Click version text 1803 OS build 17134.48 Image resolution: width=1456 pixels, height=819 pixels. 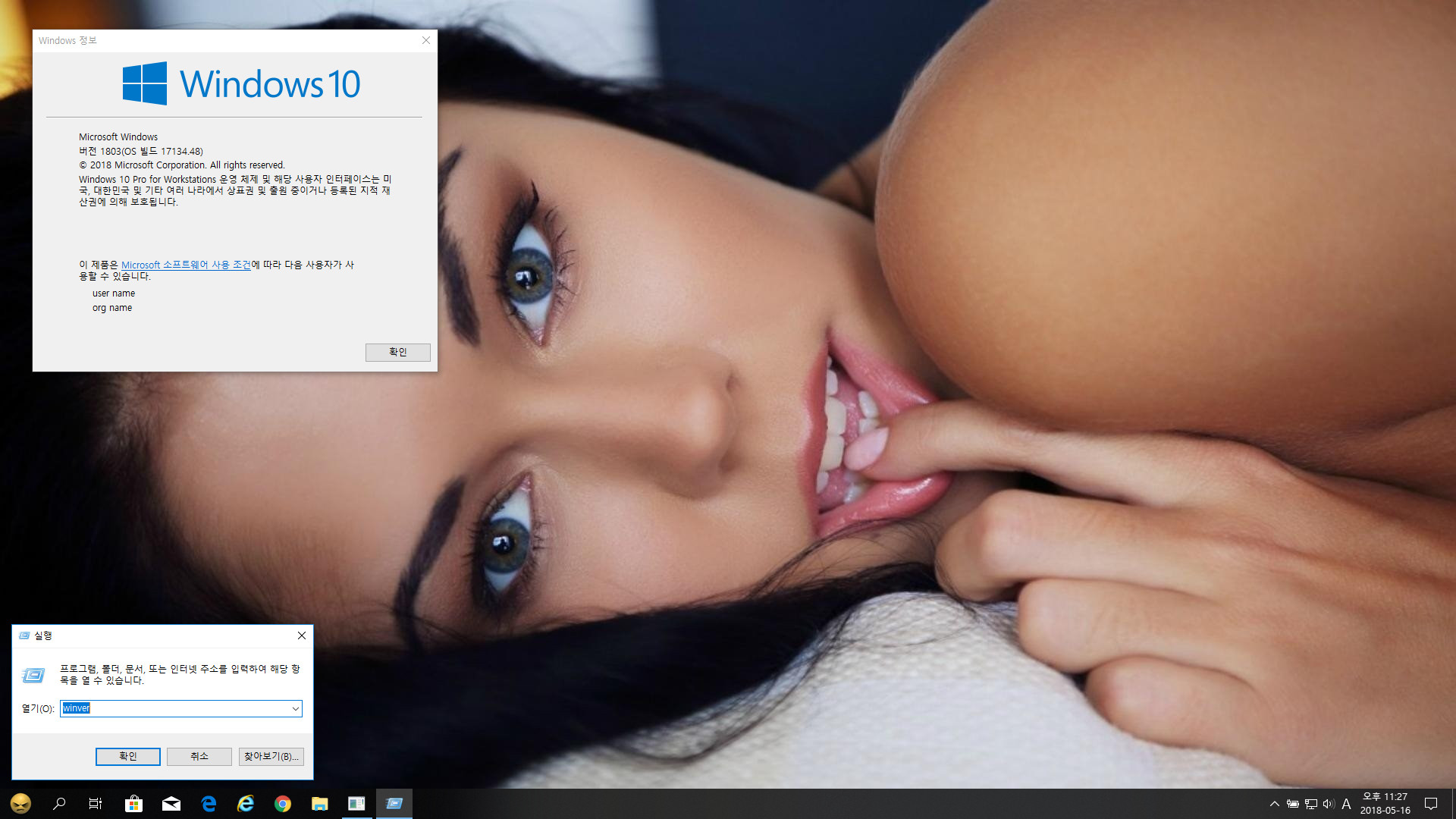click(x=141, y=151)
